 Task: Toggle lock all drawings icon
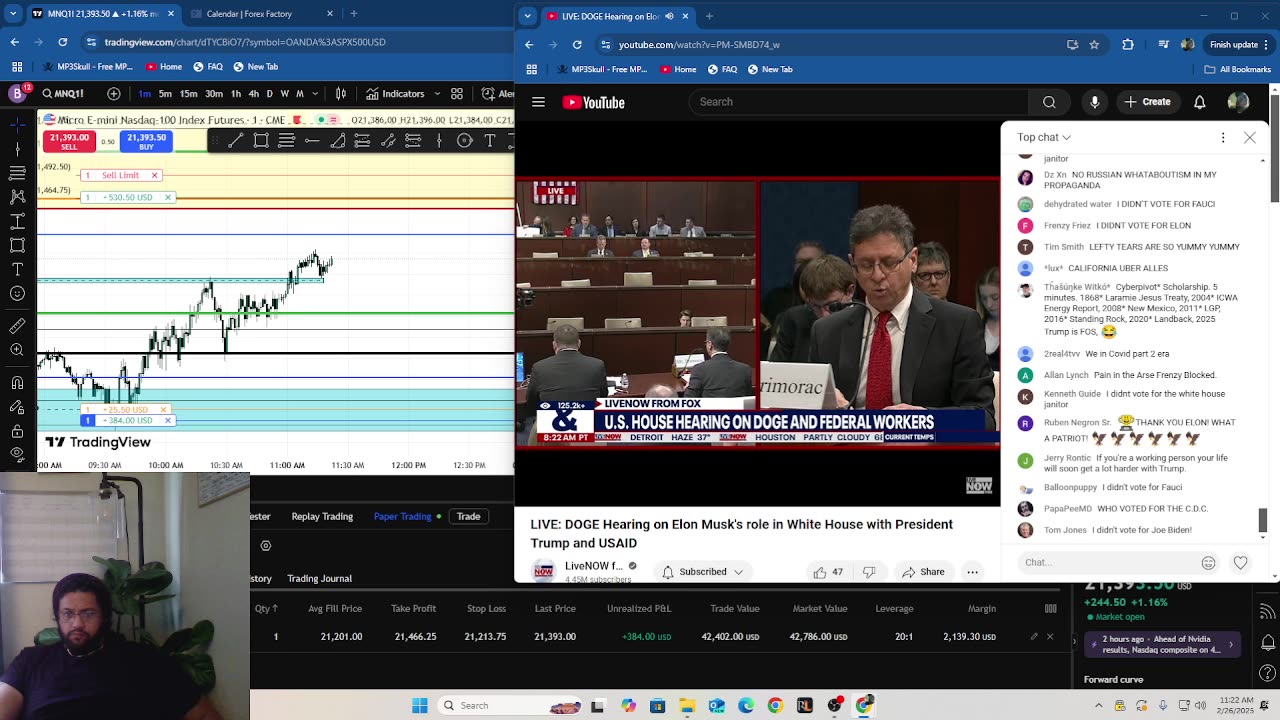click(x=17, y=431)
